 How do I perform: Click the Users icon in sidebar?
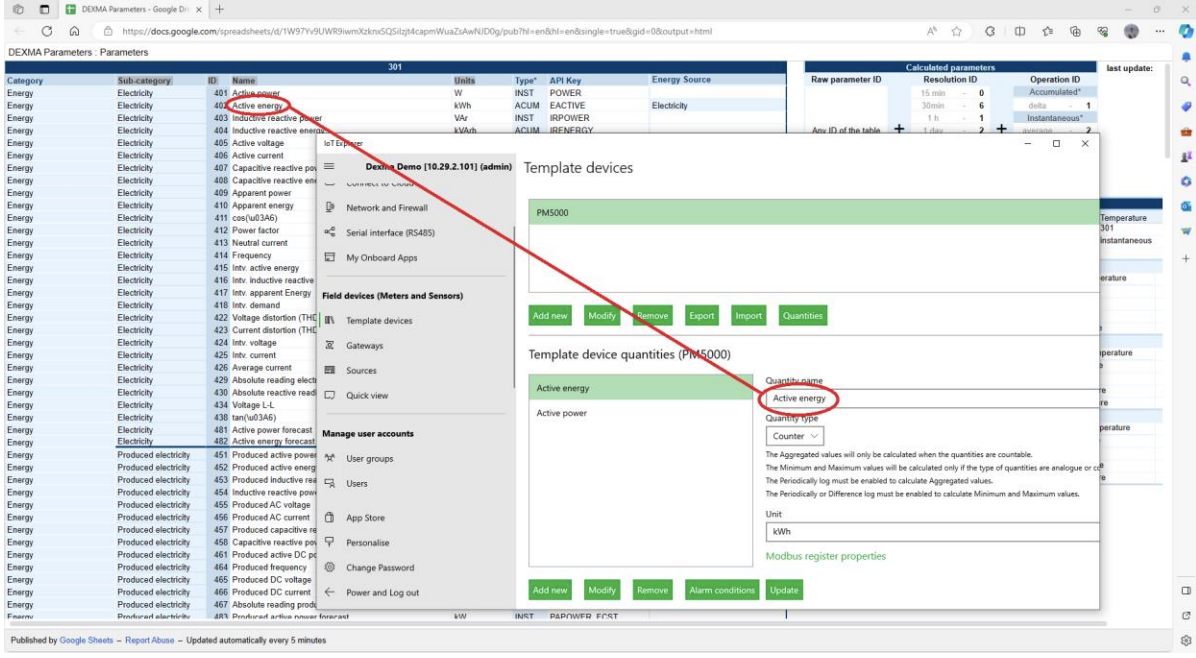click(x=330, y=483)
